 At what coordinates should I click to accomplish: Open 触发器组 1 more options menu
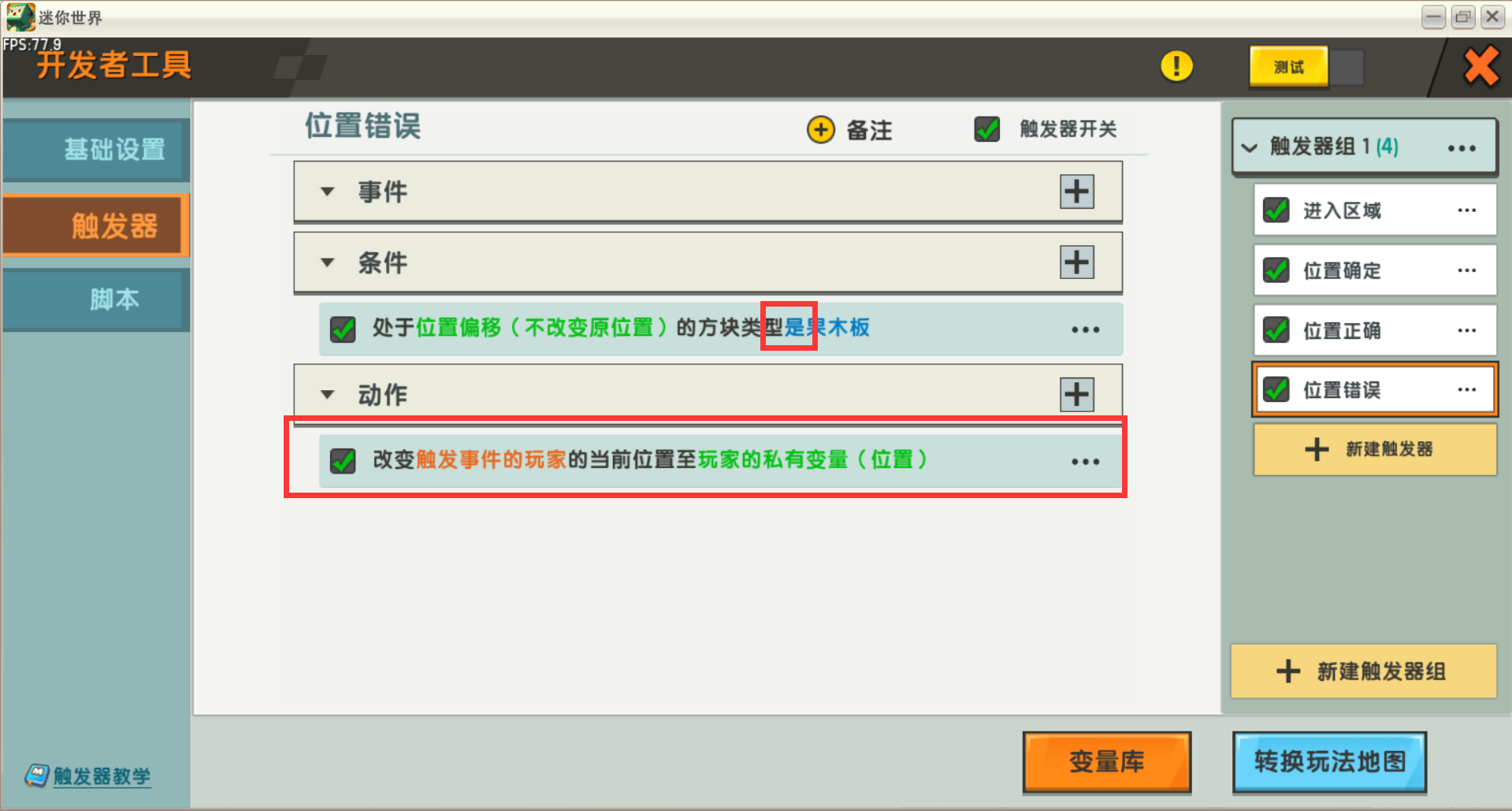1462,148
